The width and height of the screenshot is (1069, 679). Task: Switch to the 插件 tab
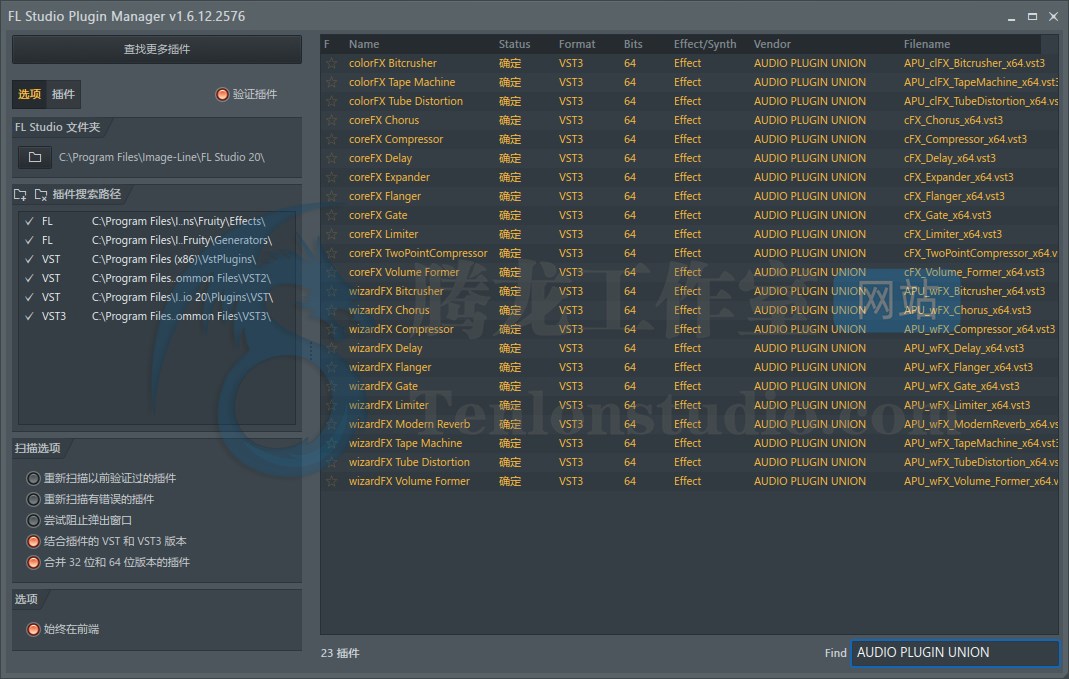[x=63, y=94]
